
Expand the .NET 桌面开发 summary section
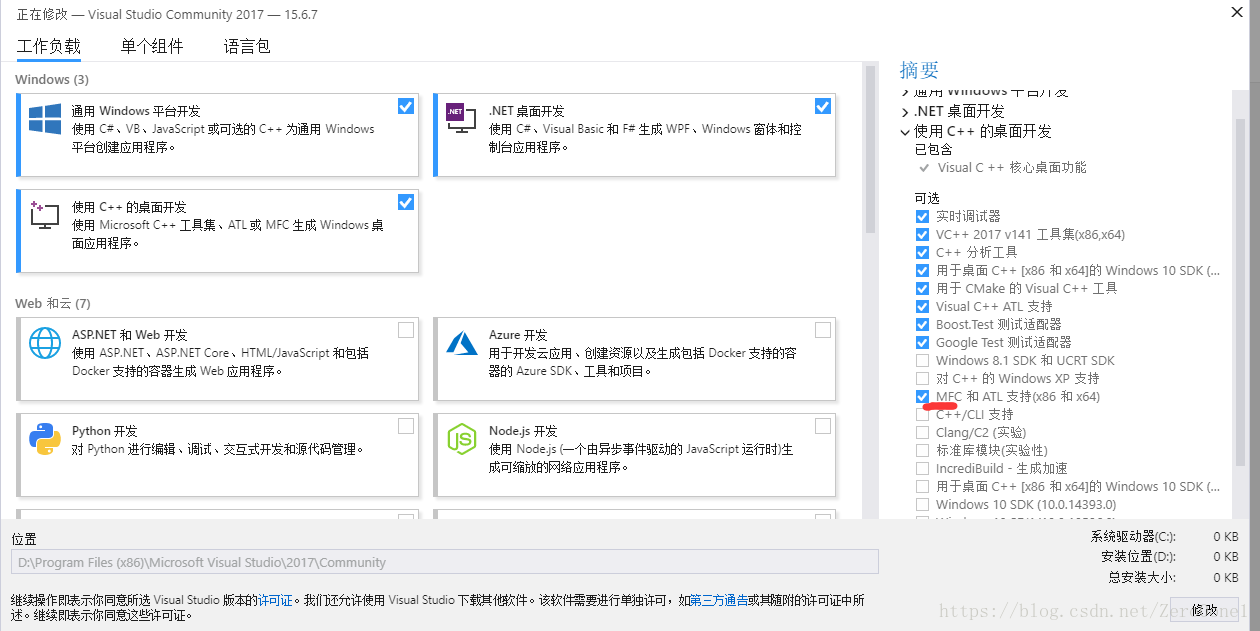905,112
